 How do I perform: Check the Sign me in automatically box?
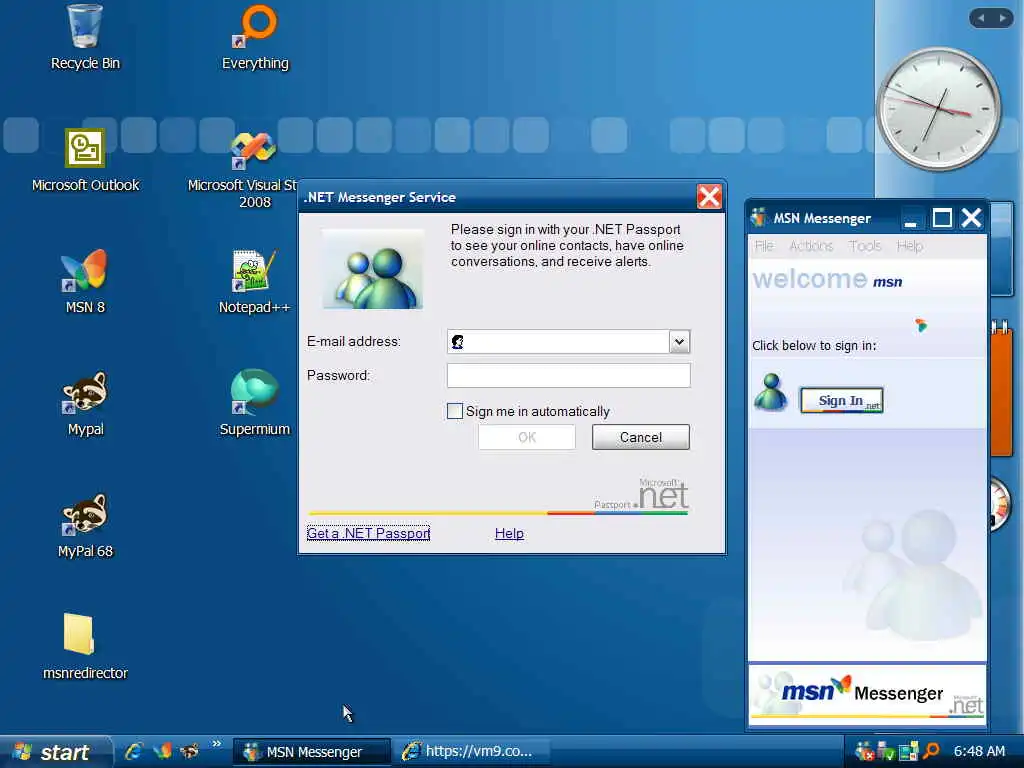pos(455,411)
